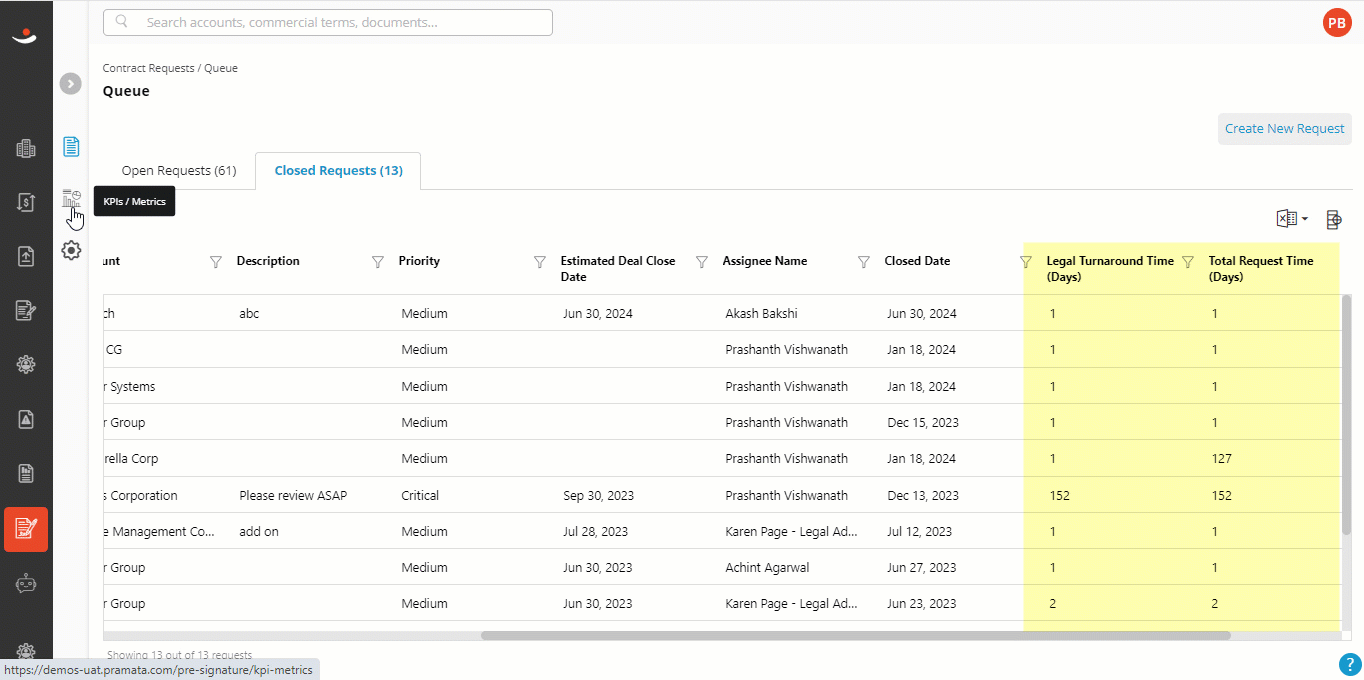Click the Pramata logo icon
Viewport: 1364px width, 680px height.
tap(25, 36)
